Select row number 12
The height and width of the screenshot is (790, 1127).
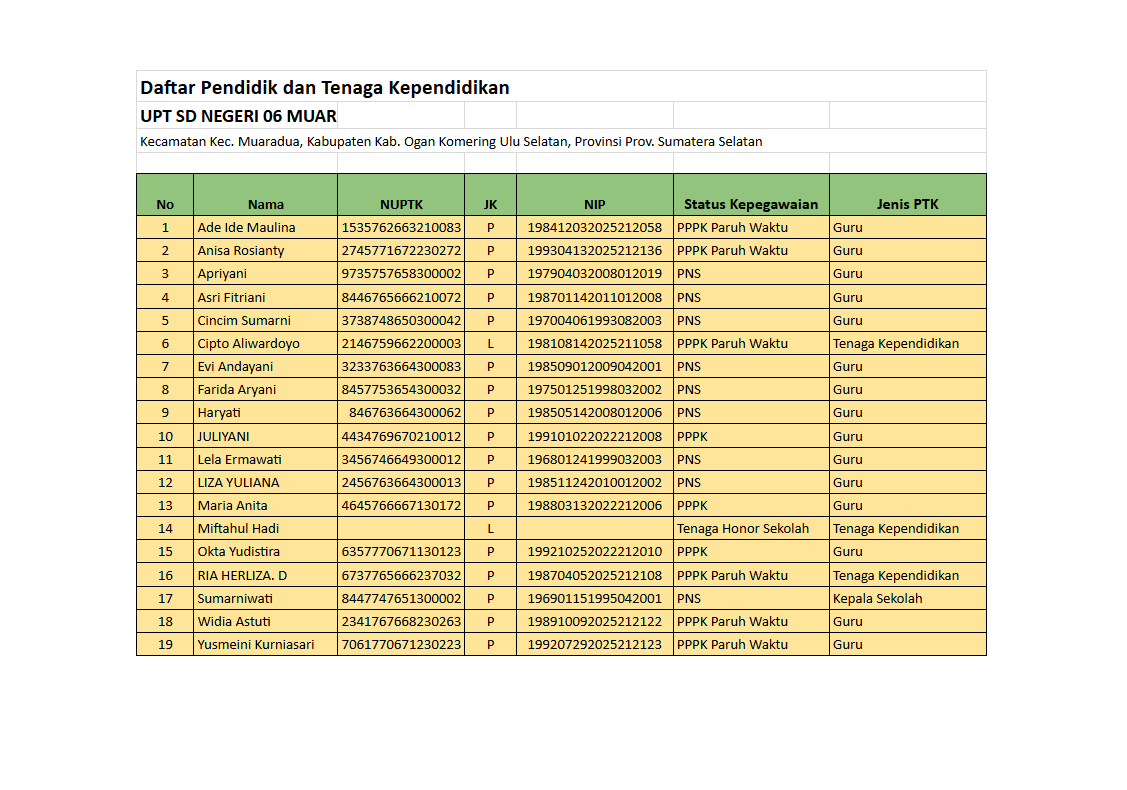[165, 482]
